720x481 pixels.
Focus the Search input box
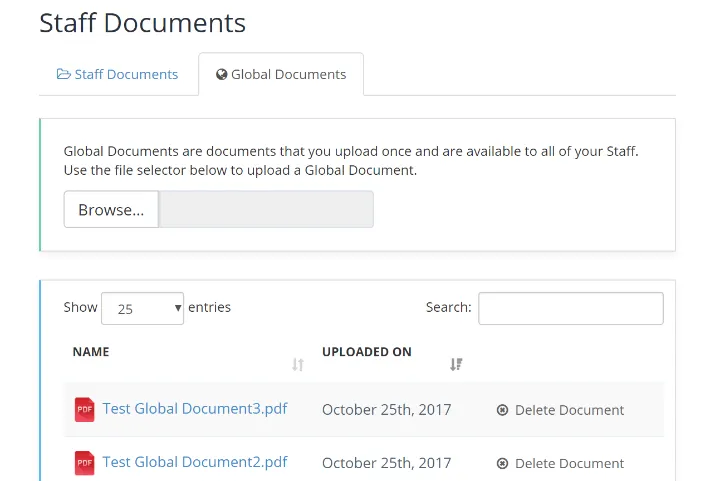tap(571, 308)
